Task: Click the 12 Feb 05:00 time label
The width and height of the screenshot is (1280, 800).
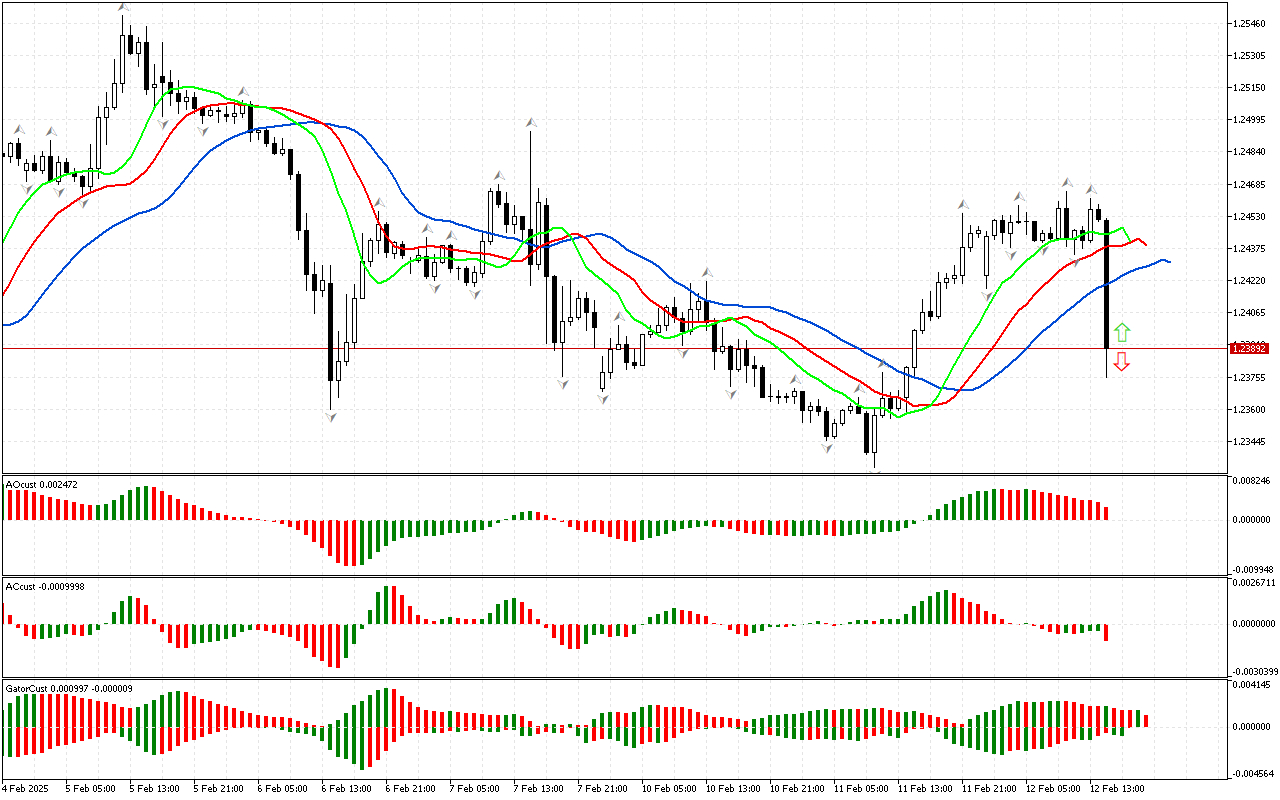Action: pyautogui.click(x=1053, y=788)
